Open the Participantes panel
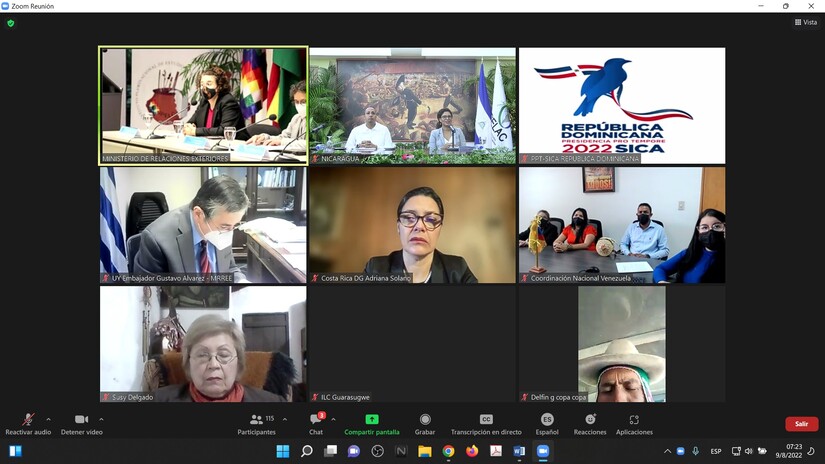The image size is (825, 464). pyautogui.click(x=256, y=424)
